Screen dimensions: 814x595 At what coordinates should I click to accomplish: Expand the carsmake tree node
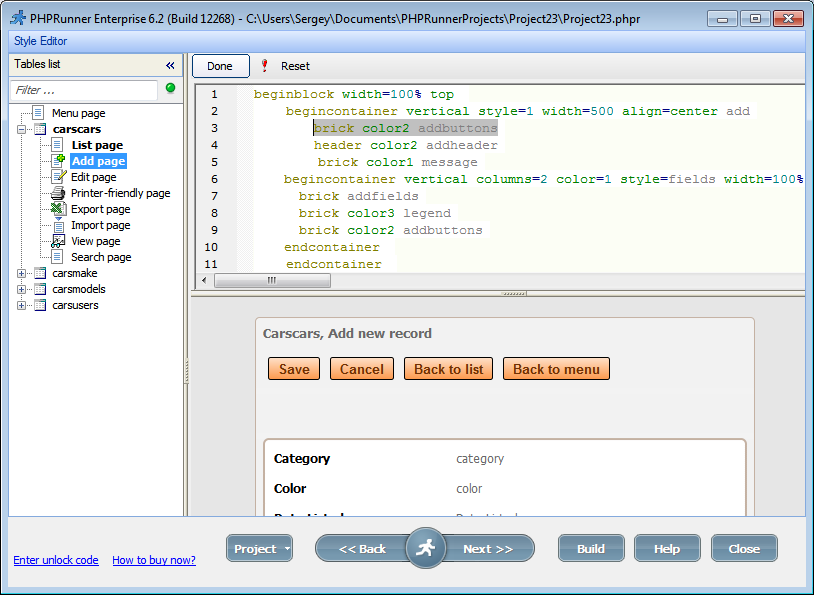[x=21, y=273]
